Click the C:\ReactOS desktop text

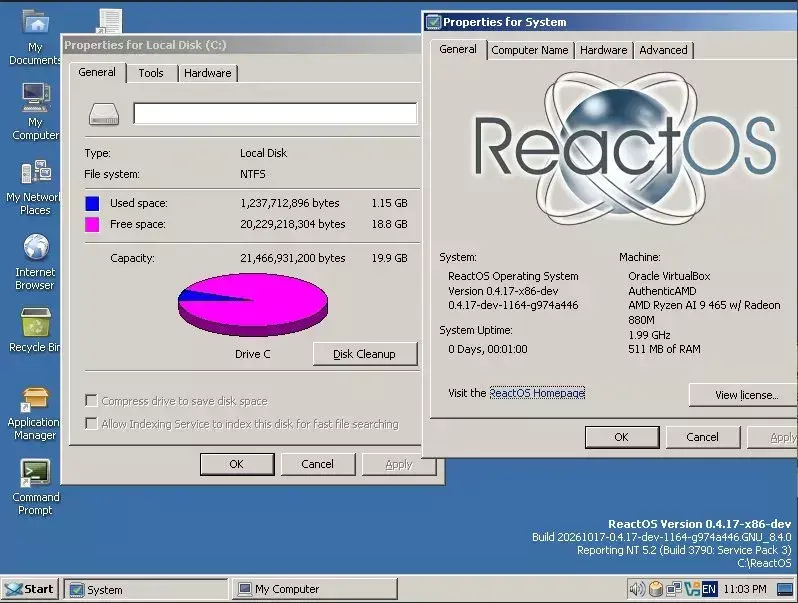[x=764, y=563]
